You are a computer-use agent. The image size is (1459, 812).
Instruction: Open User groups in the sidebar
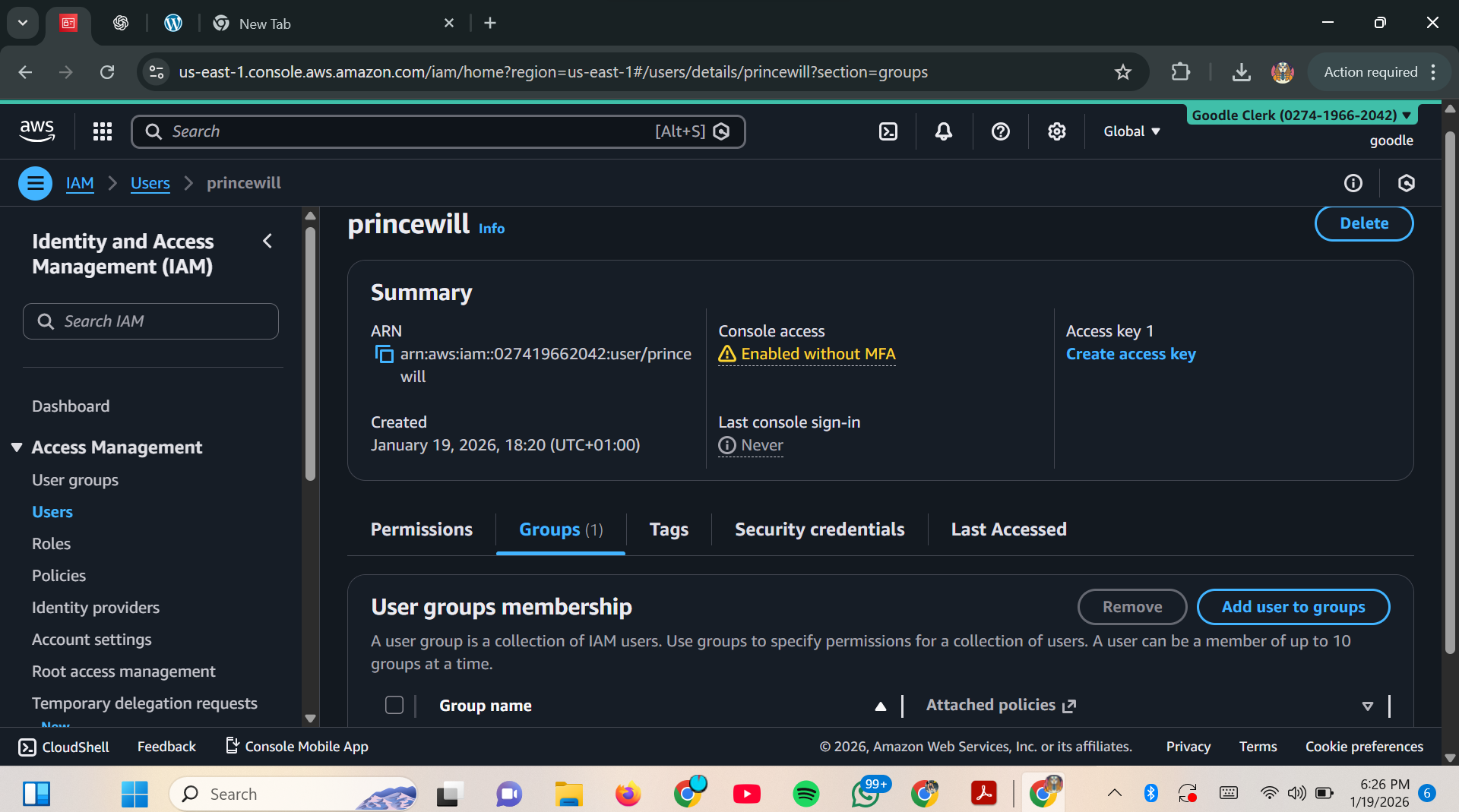(x=75, y=480)
